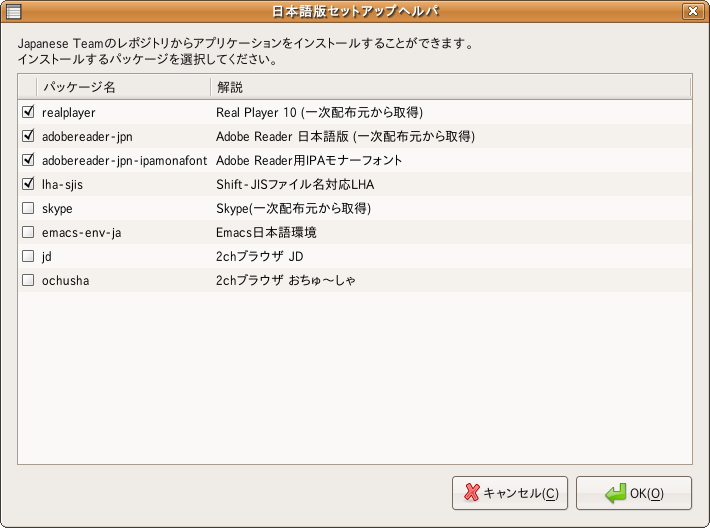Viewport: 710px width, 528px height.
Task: Close the 日本語版セットアップヘルパ window
Action: tap(693, 11)
